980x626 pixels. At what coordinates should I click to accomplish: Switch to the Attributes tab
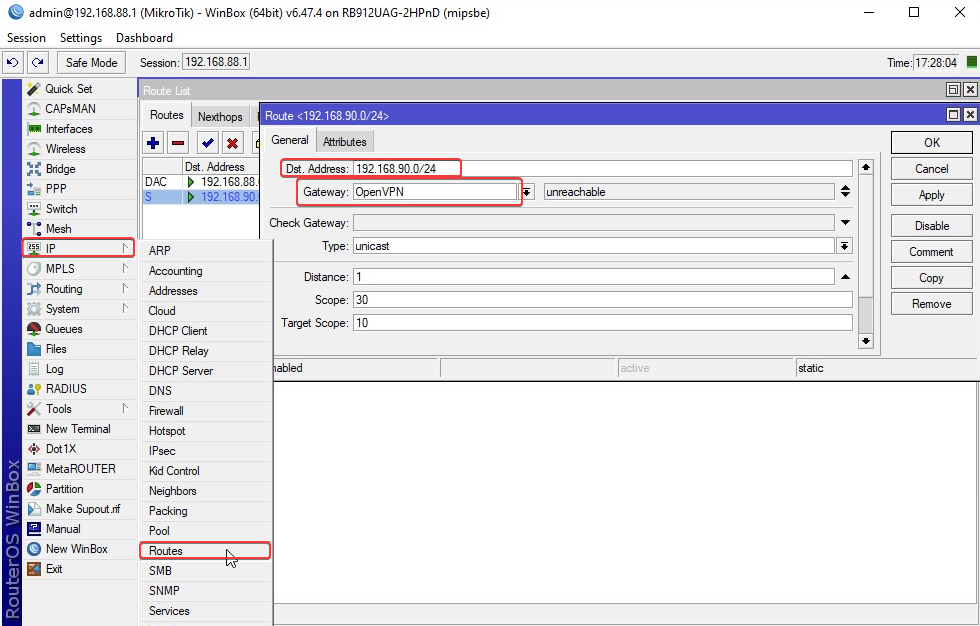344,142
